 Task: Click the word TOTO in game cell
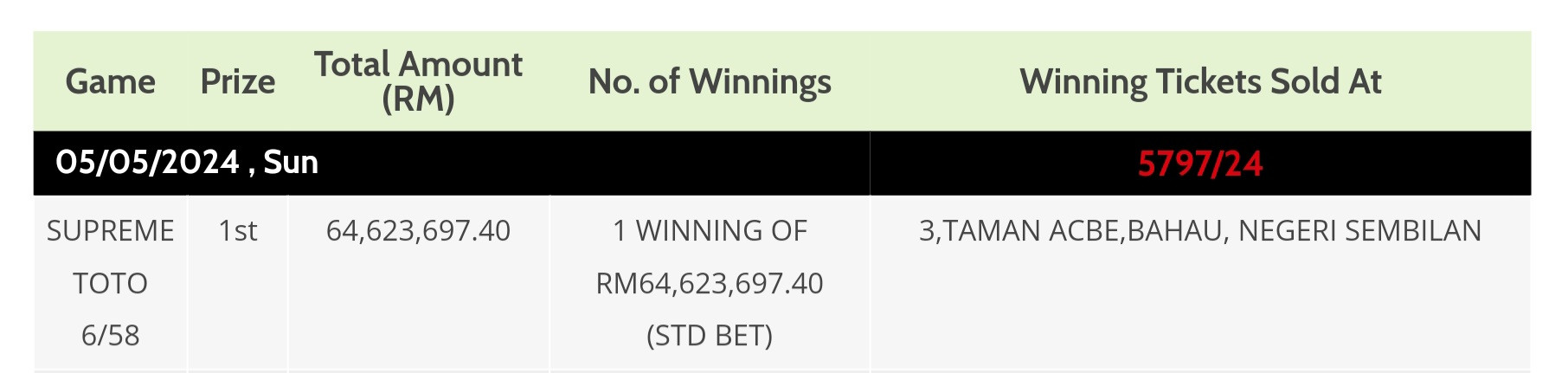coord(111,283)
